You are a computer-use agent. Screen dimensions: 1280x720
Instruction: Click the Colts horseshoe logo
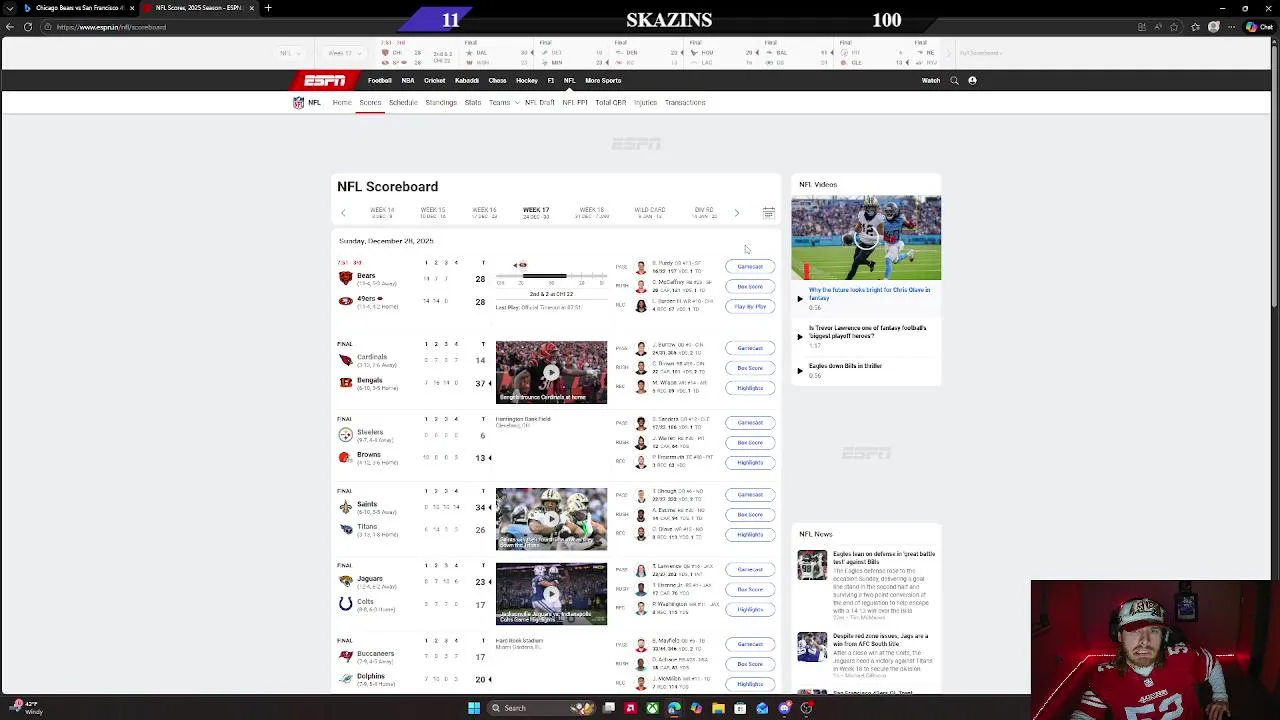tap(345, 604)
